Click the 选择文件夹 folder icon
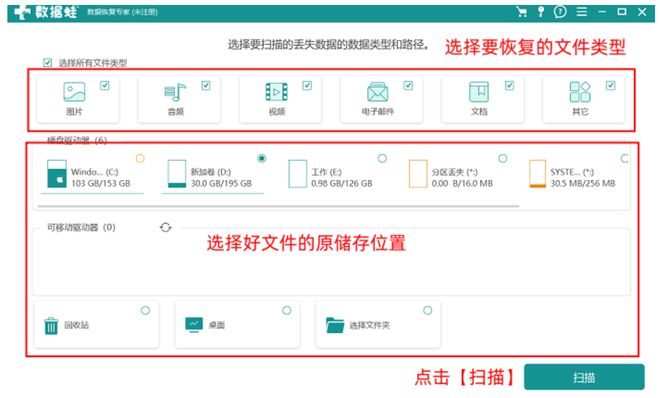 tap(335, 325)
